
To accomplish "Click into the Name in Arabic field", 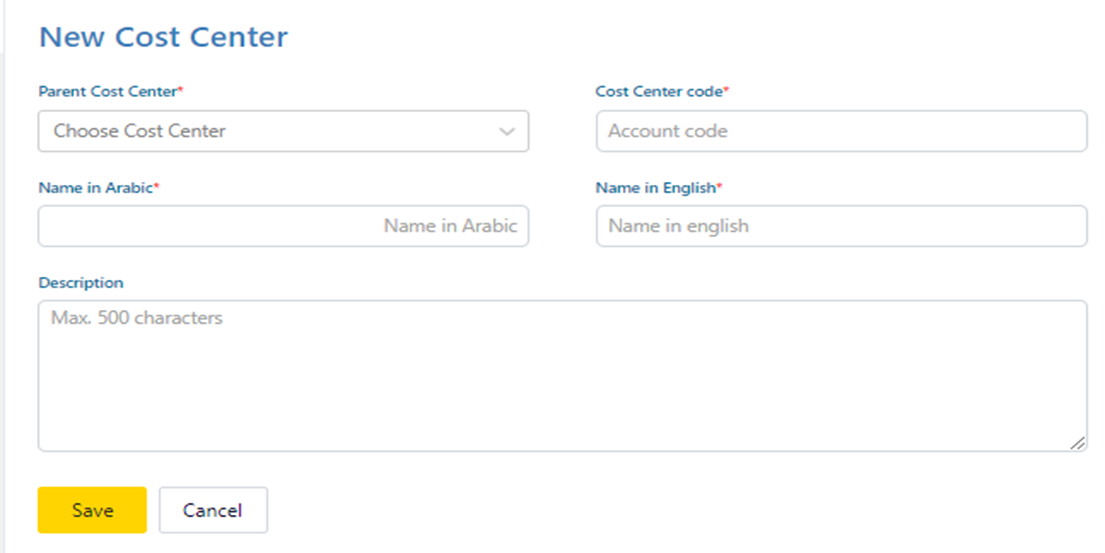I will 283,226.
